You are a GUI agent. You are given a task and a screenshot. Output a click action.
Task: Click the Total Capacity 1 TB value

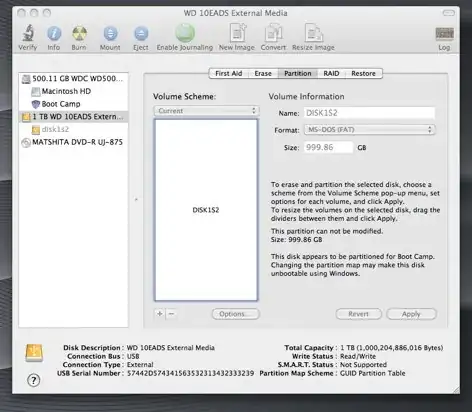(x=391, y=348)
